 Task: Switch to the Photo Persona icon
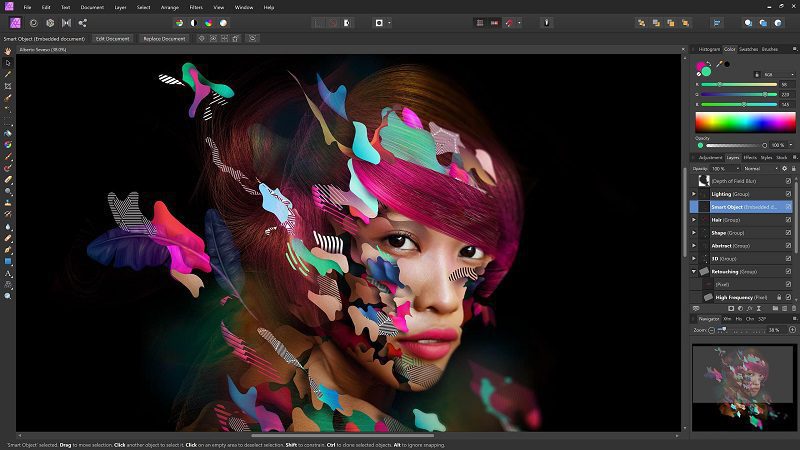(x=14, y=22)
